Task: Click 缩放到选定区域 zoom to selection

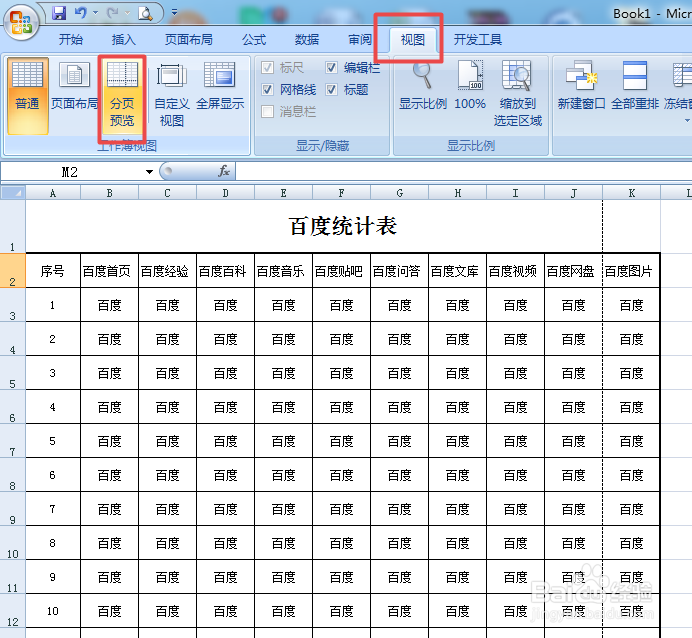Action: pos(518,94)
